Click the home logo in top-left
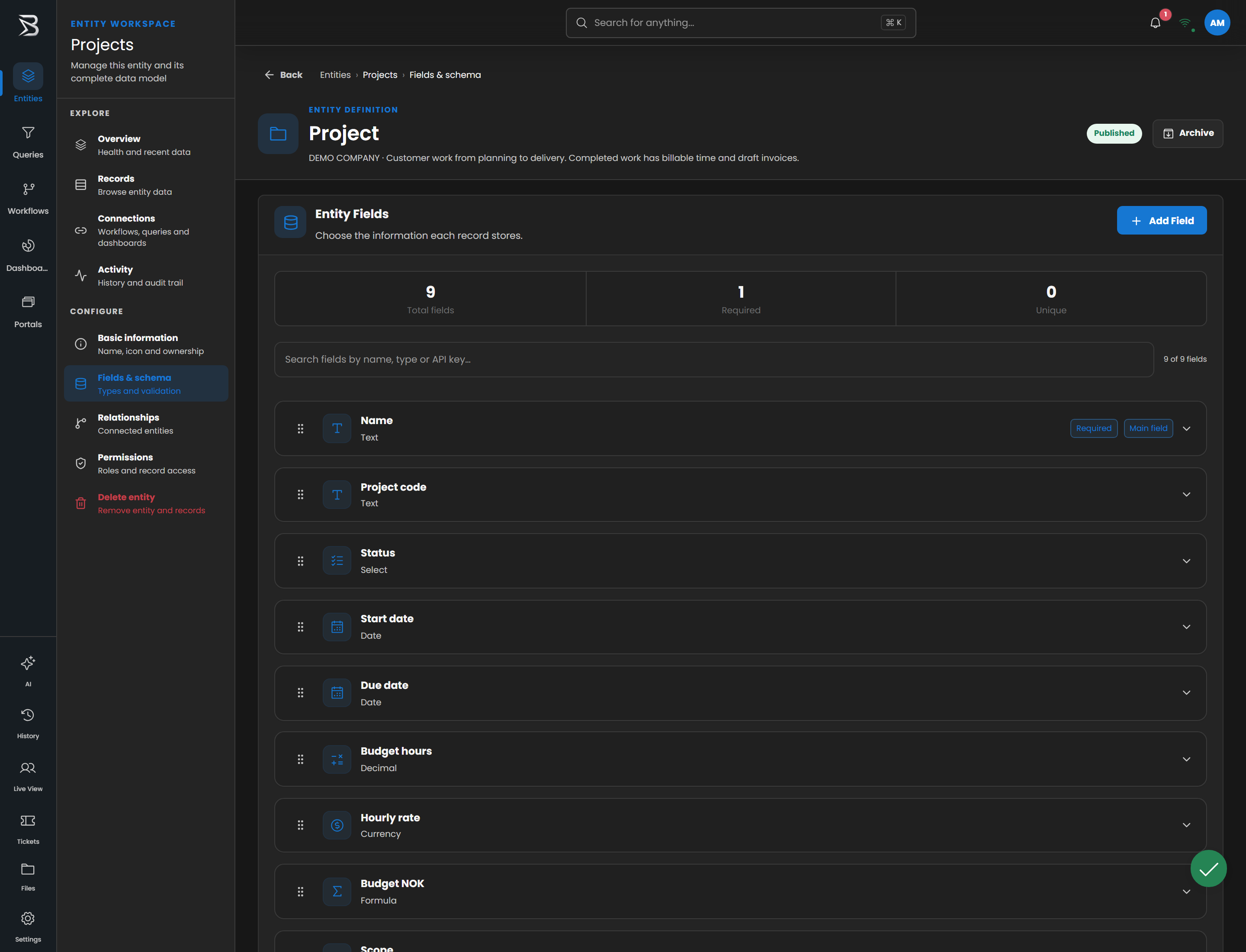Viewport: 1246px width, 952px height. (28, 25)
